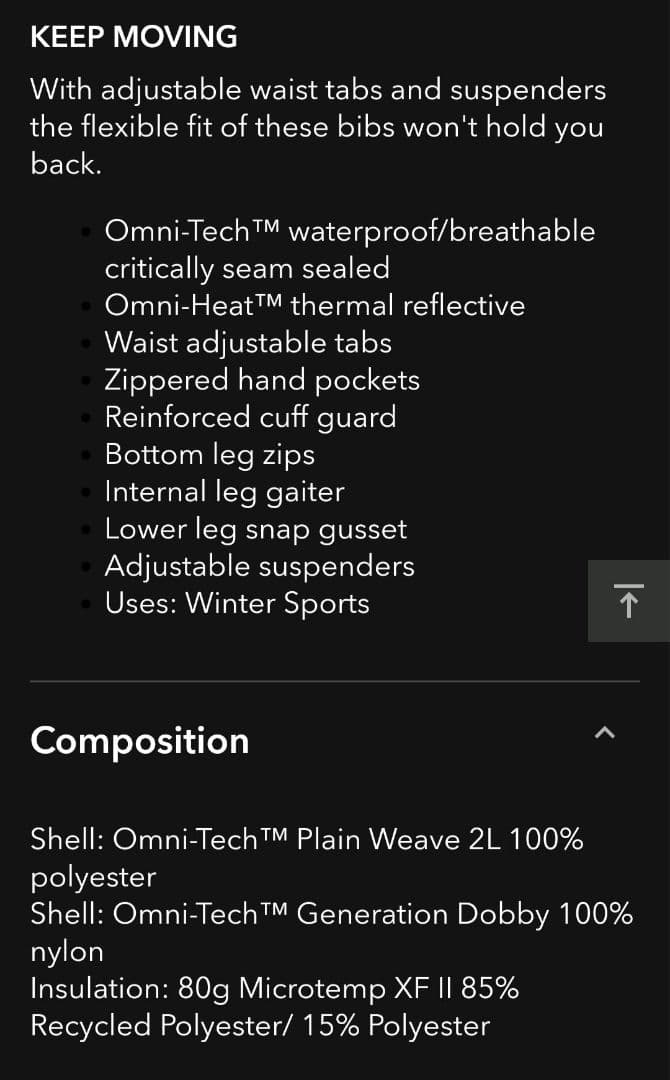Click the 80g Microtemp XF II insulation line
The width and height of the screenshot is (670, 1080).
274,988
